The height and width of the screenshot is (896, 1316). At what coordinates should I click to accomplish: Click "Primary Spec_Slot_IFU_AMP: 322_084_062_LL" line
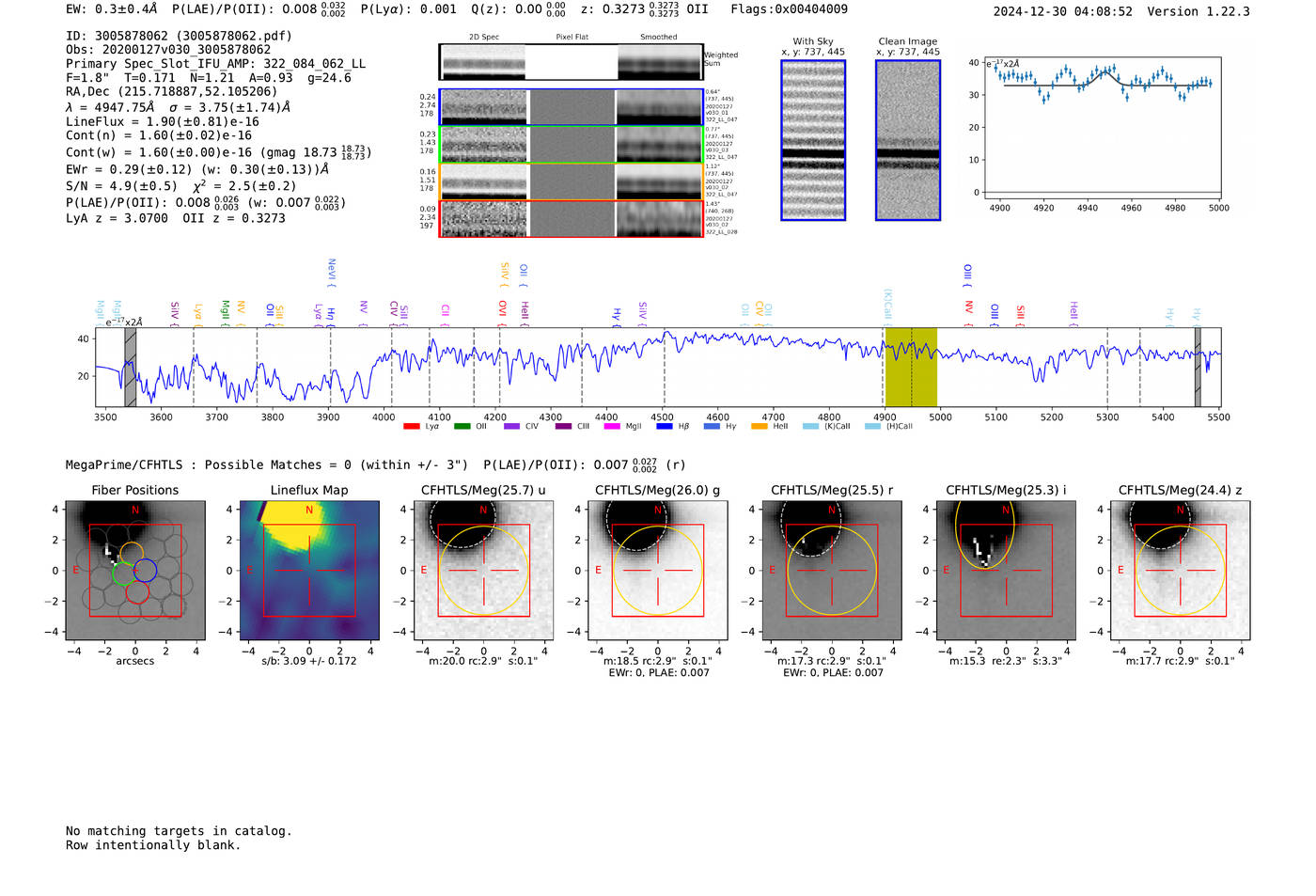(215, 64)
